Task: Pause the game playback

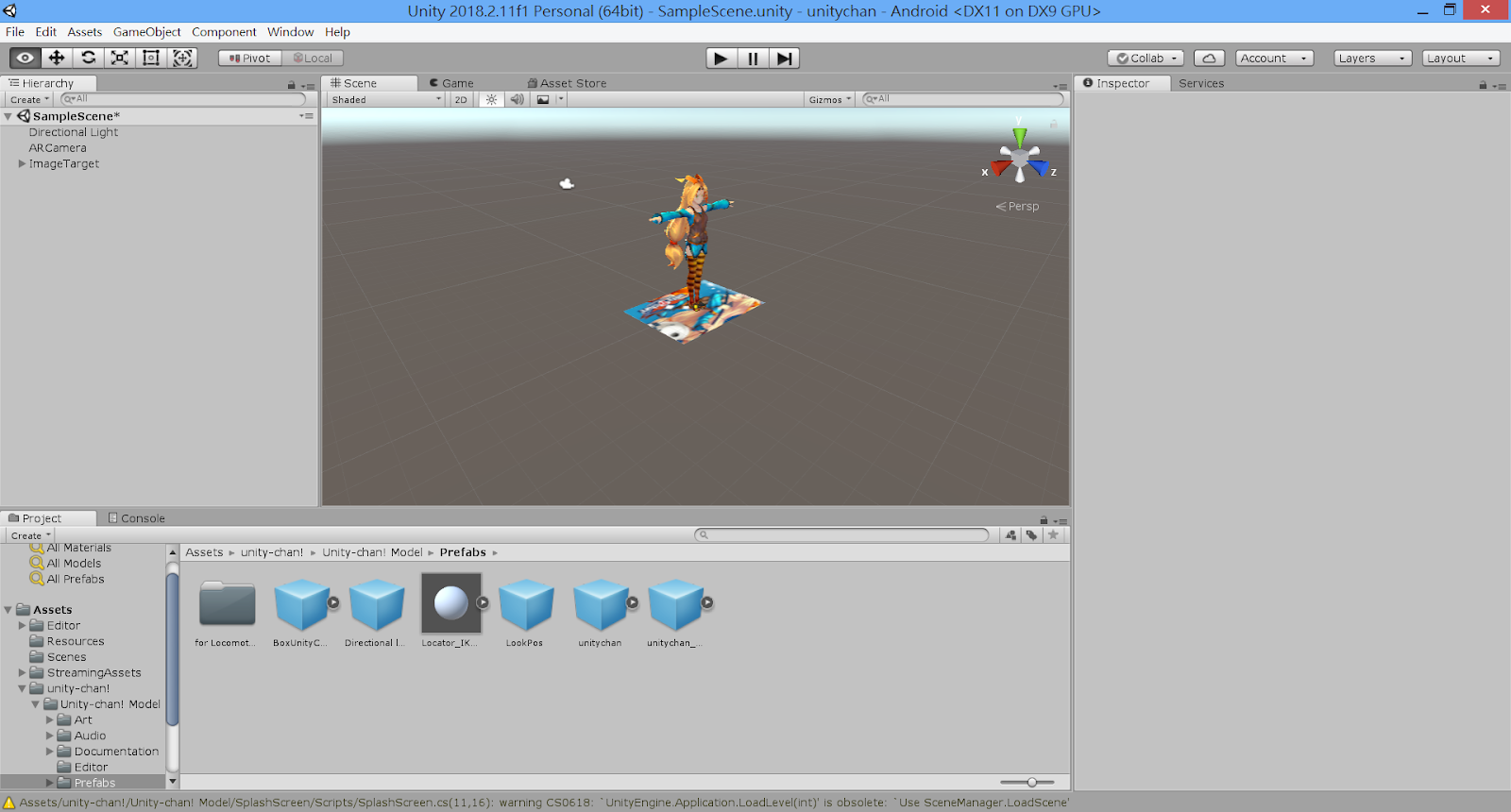Action: (x=753, y=59)
